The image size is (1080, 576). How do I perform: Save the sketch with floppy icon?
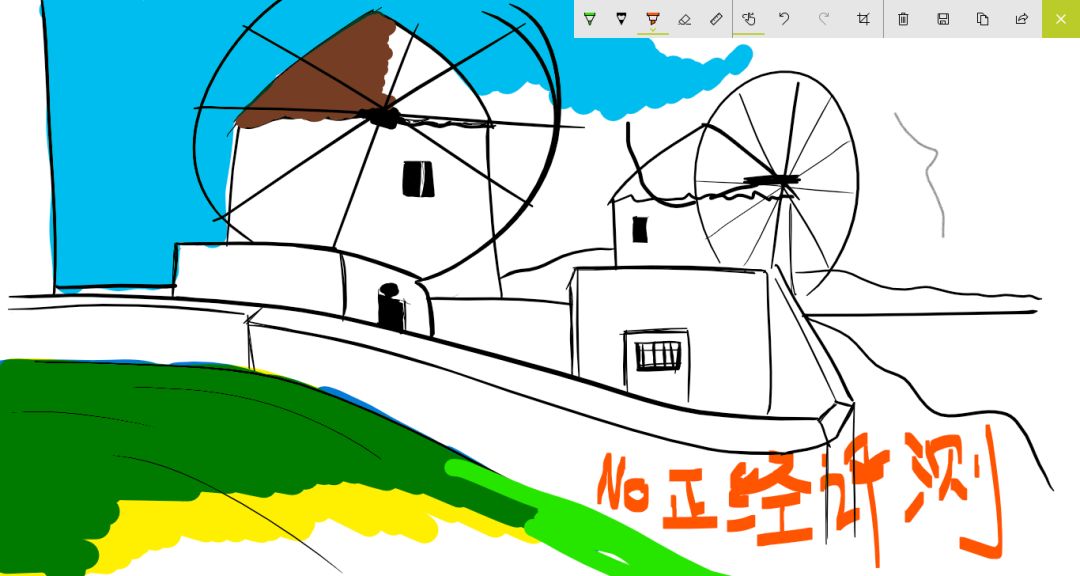coord(944,19)
